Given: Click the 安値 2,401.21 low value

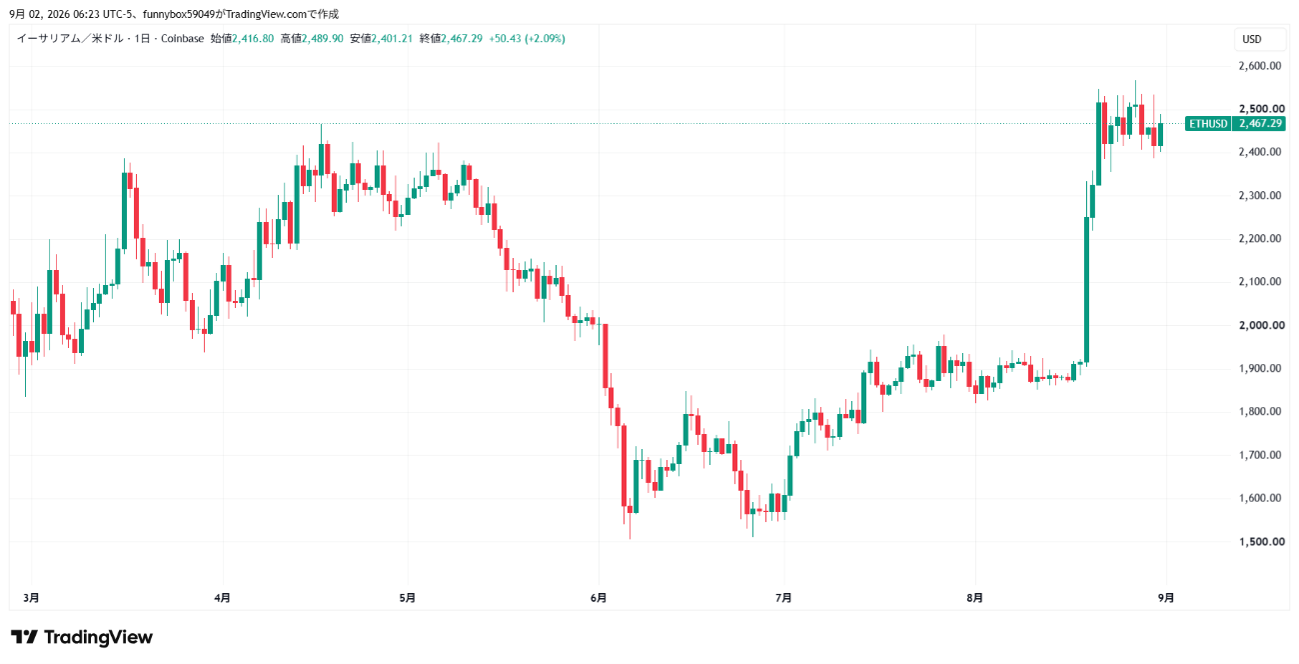Looking at the screenshot, I should pos(381,39).
